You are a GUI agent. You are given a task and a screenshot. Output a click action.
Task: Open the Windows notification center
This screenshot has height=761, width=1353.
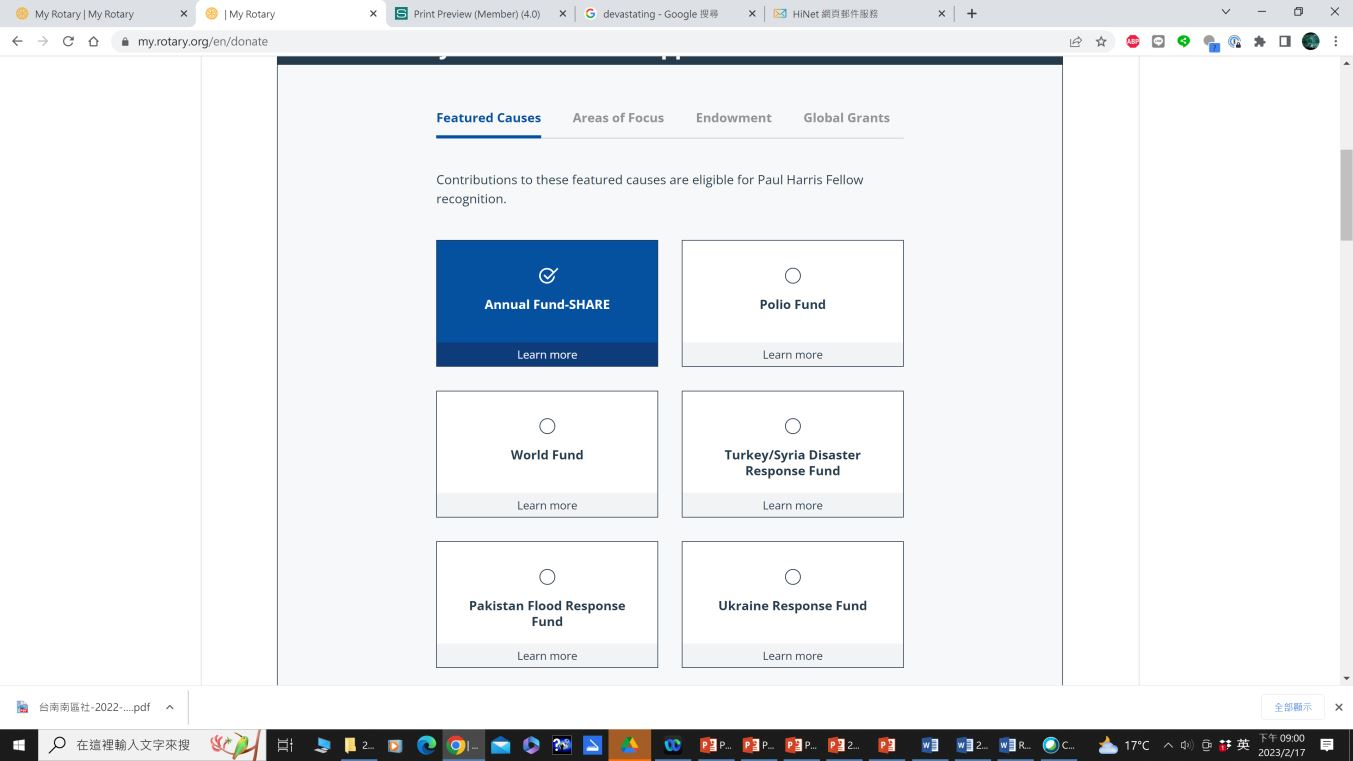tap(1327, 745)
